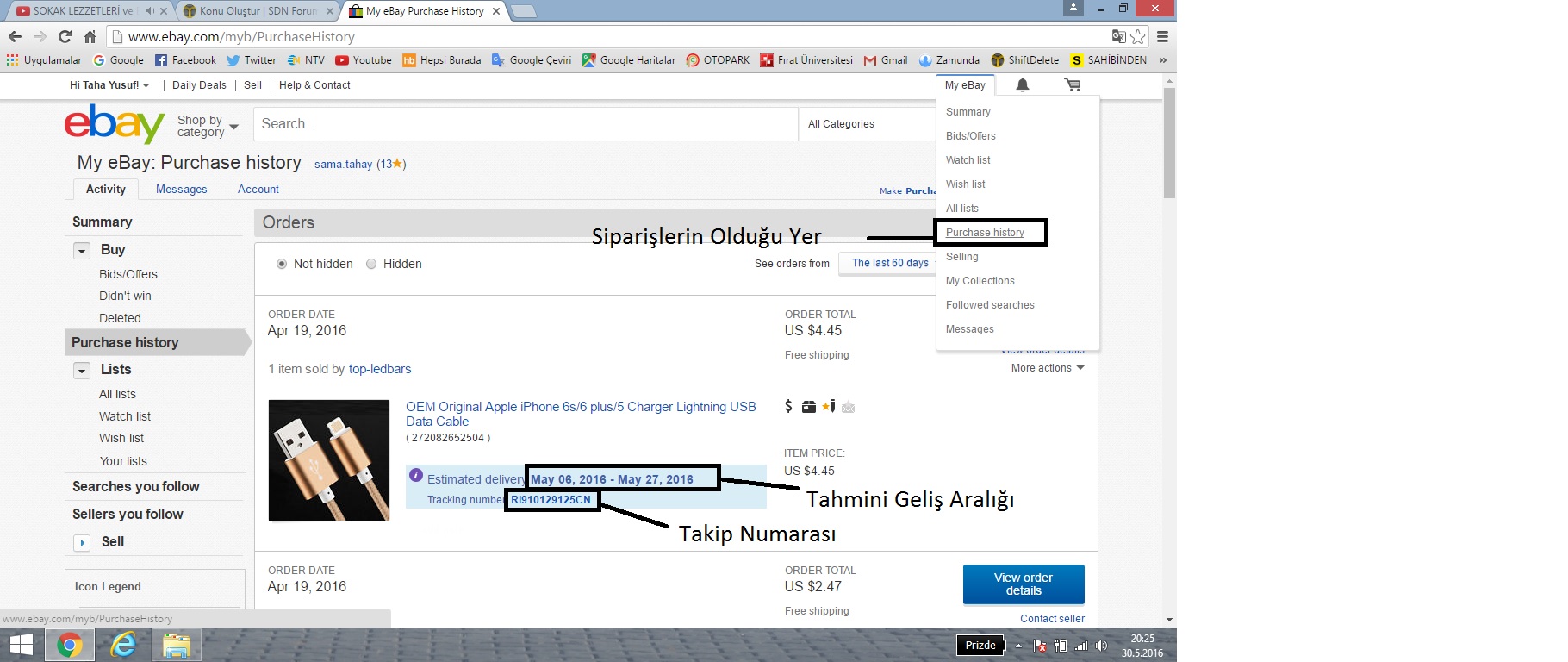This screenshot has width=1568, height=662.
Task: Open the Gmail bookmark
Action: pos(886,60)
